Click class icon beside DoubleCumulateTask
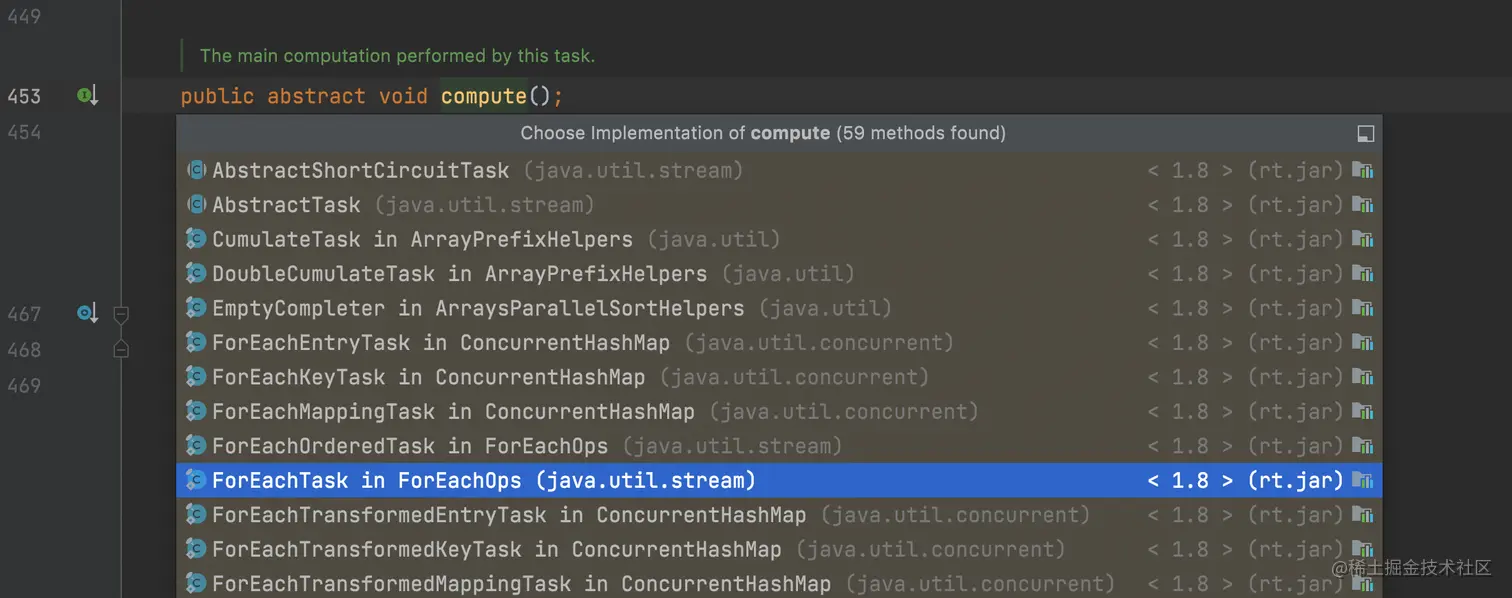Screen dimensions: 1512x598 click(x=196, y=274)
